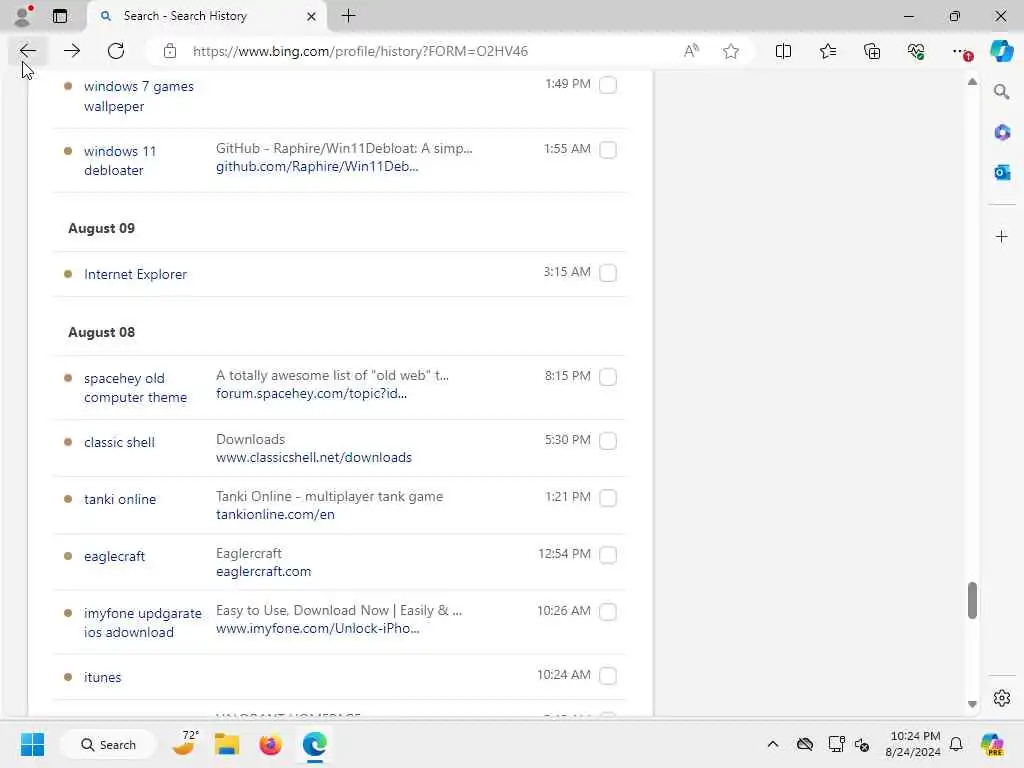Open Browser essentials heart icon
The width and height of the screenshot is (1024, 768).
coord(916,51)
